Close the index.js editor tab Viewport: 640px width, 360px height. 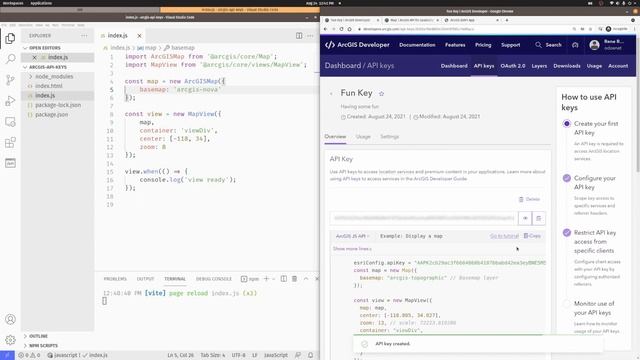tap(139, 36)
